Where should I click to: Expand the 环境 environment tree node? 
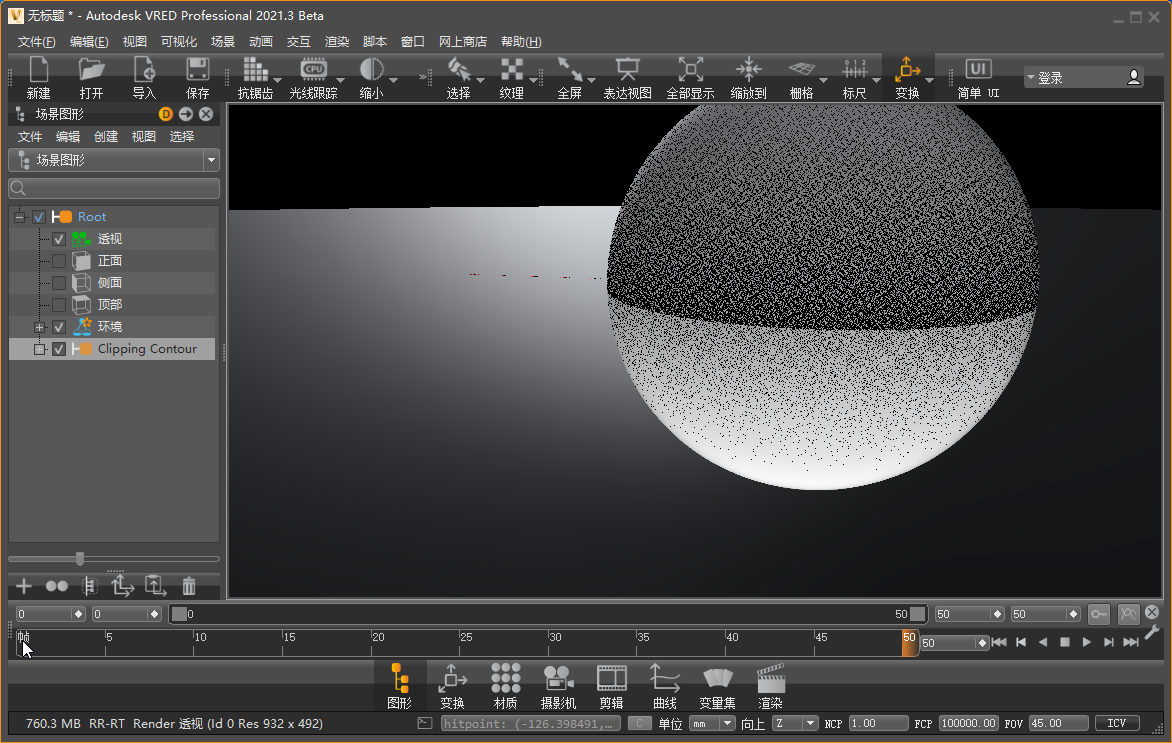coord(40,327)
